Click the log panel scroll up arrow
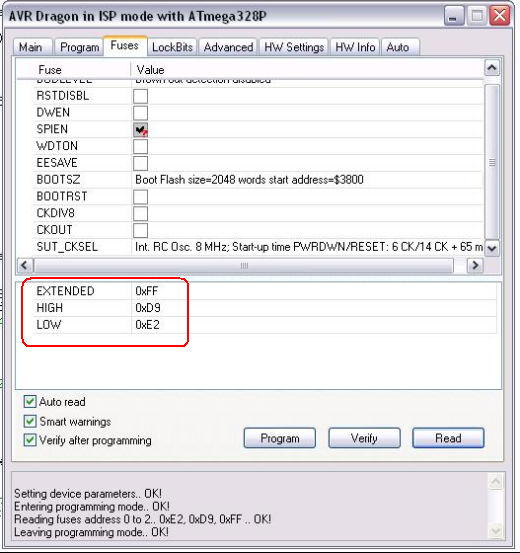This screenshot has width=520, height=553. coord(496,481)
